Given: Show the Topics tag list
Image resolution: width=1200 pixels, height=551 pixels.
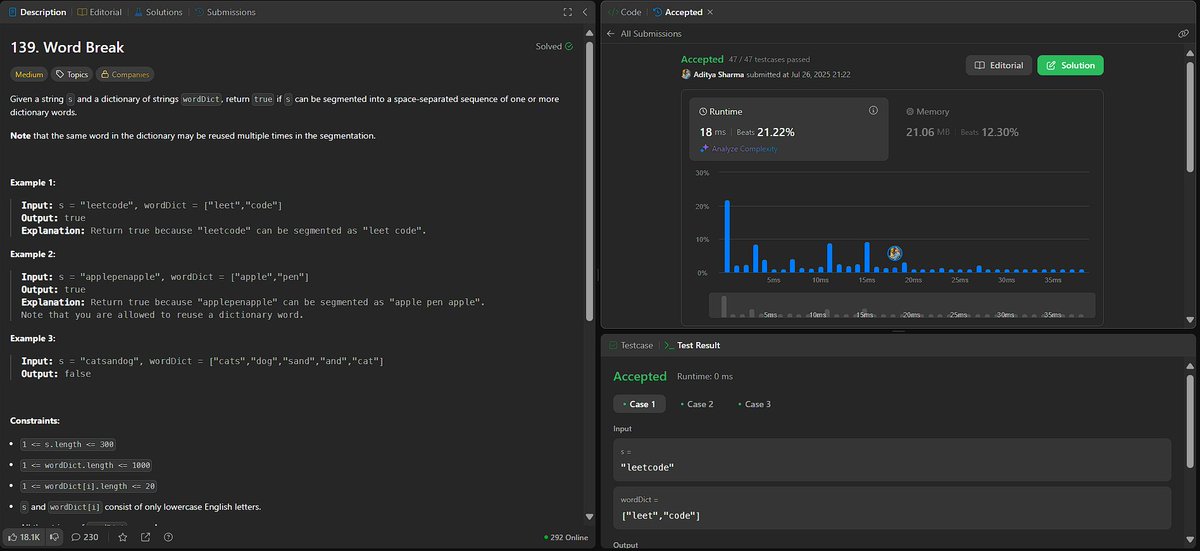Looking at the screenshot, I should [x=72, y=74].
